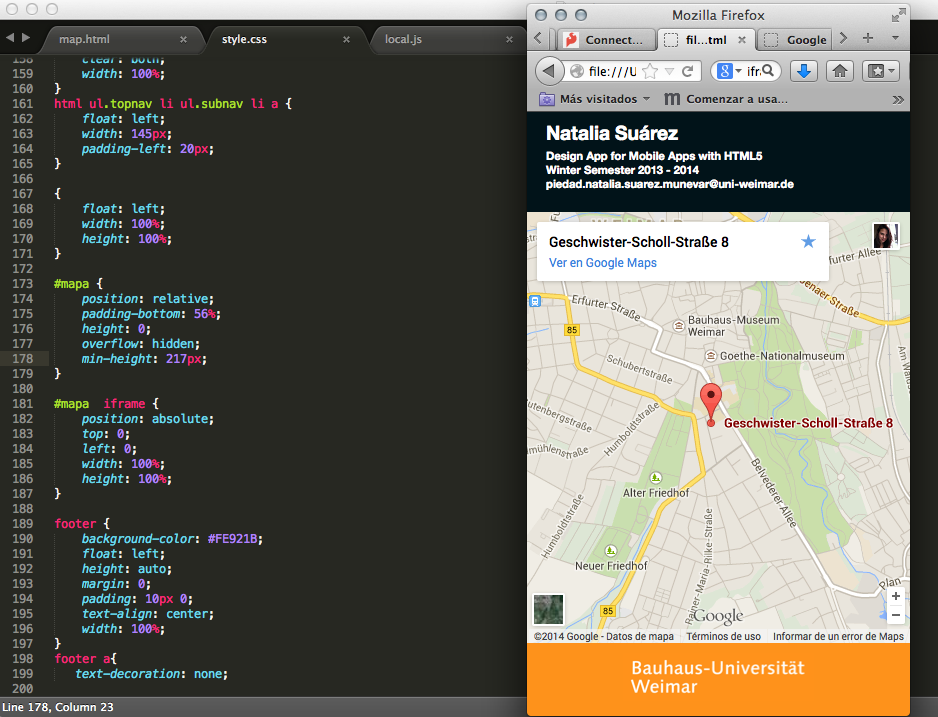Close the style.css editor tab
Screen dimensions: 938x717
[x=346, y=39]
